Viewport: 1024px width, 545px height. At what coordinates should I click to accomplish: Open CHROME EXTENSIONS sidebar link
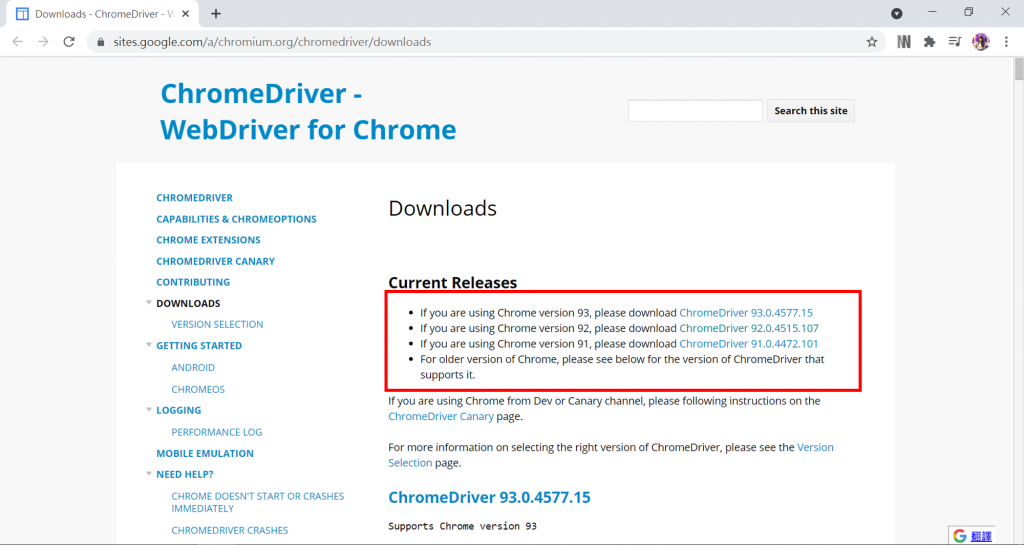click(208, 240)
